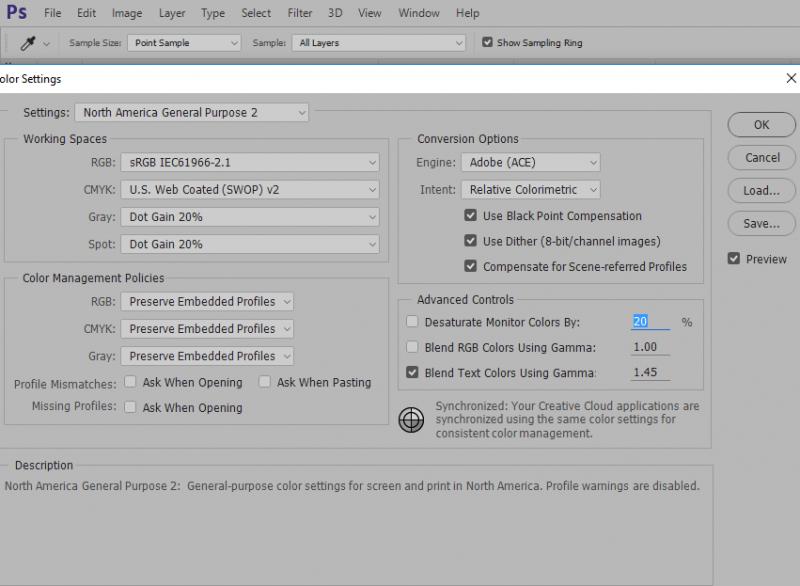
Task: Toggle Use Dither (8-bit/channel images)
Action: click(x=470, y=241)
